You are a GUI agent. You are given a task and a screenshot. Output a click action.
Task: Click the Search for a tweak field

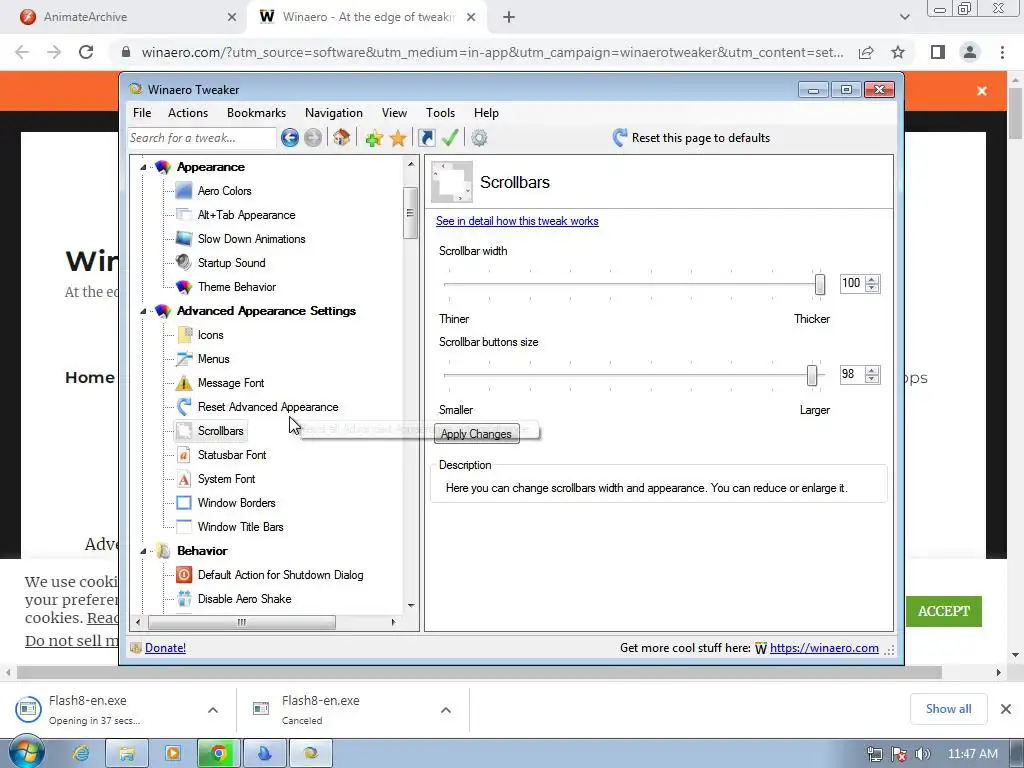(202, 138)
